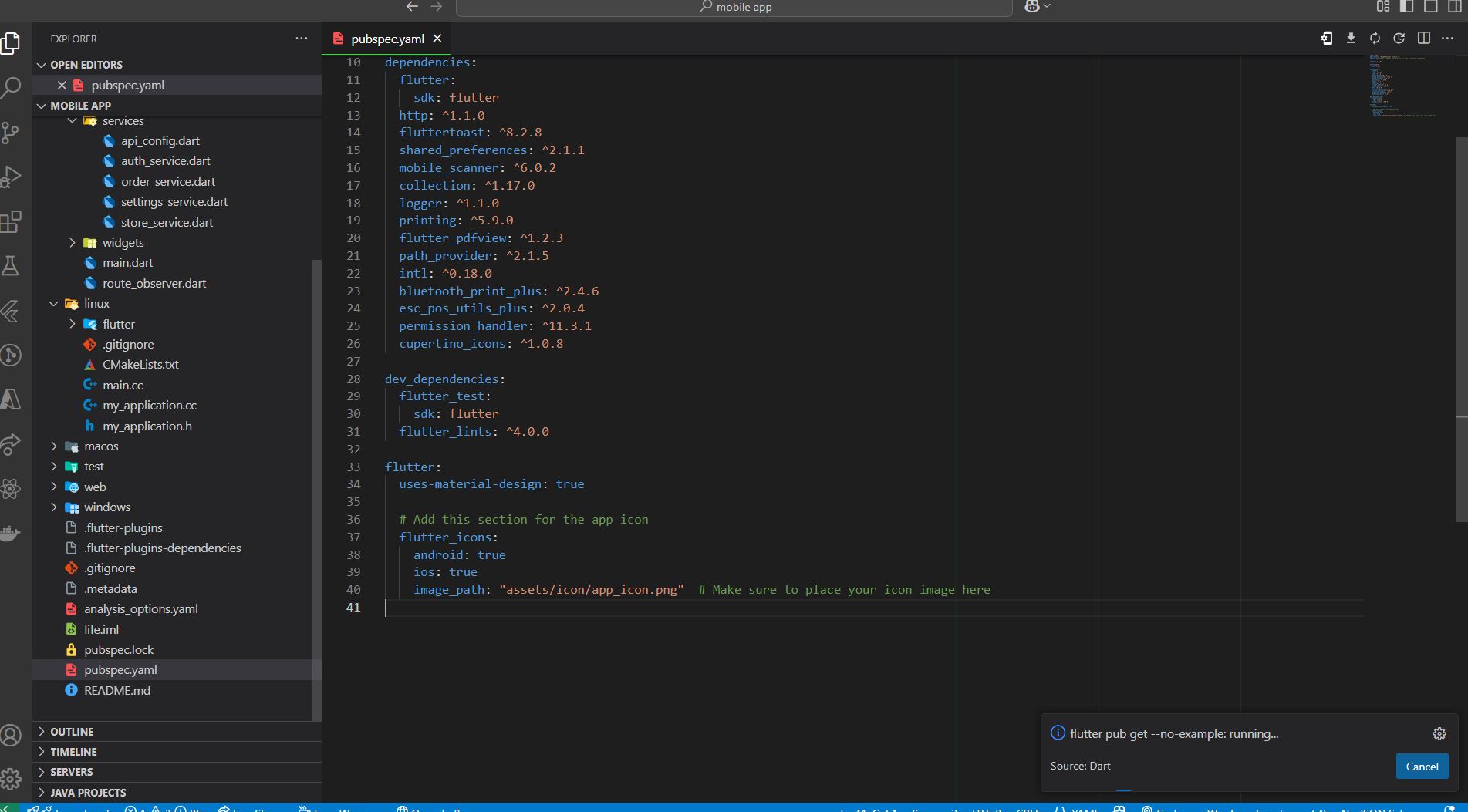This screenshot has width=1468, height=812.
Task: Cancel the flutter pub get task
Action: (x=1422, y=766)
